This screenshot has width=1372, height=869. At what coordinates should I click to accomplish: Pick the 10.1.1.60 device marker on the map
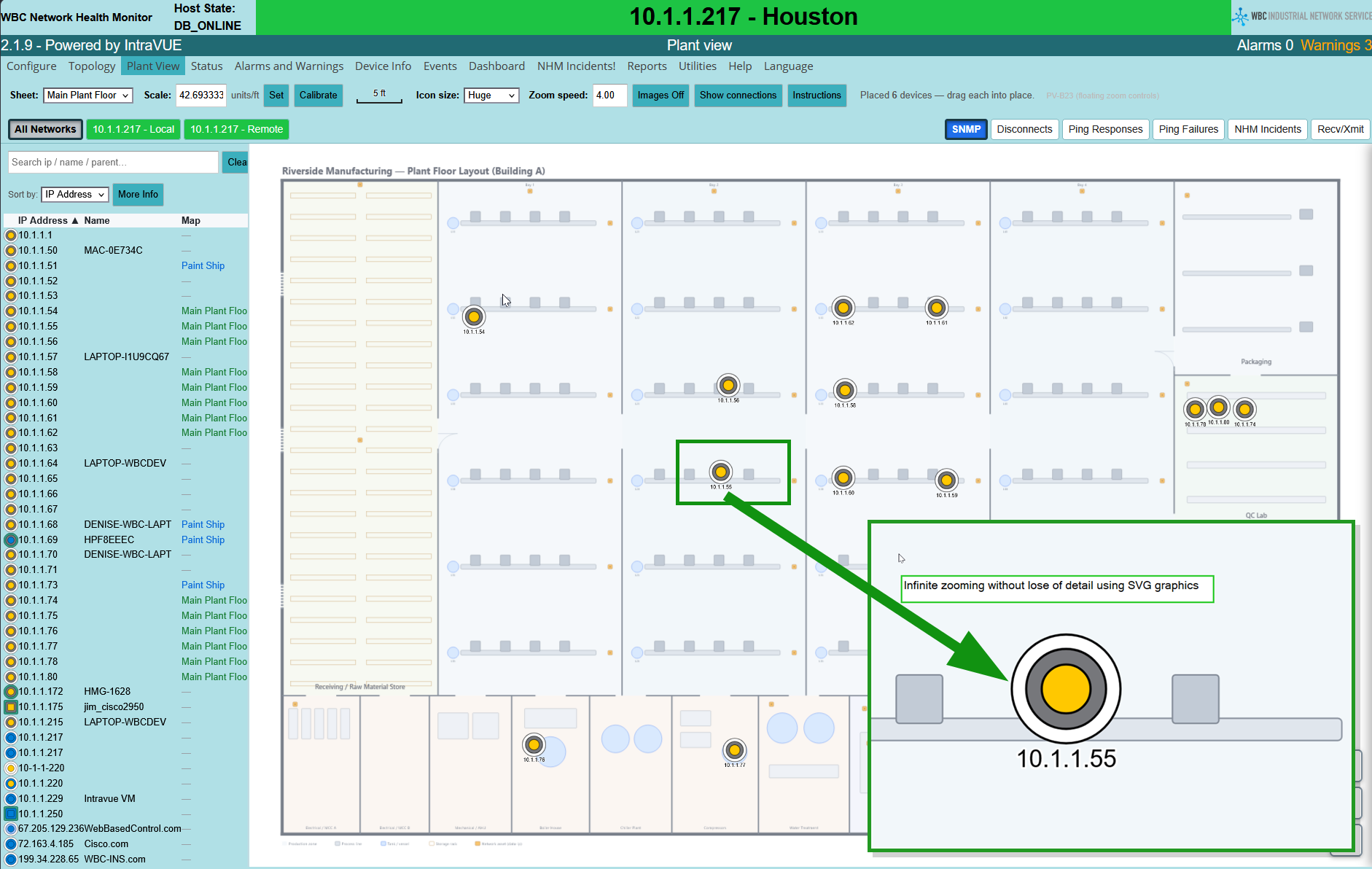[x=843, y=478]
